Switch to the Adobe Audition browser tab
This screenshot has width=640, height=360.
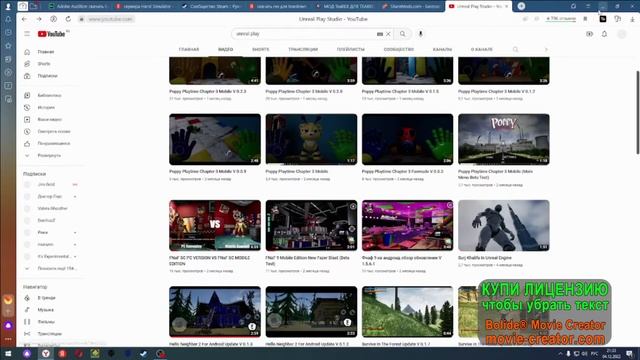78,6
